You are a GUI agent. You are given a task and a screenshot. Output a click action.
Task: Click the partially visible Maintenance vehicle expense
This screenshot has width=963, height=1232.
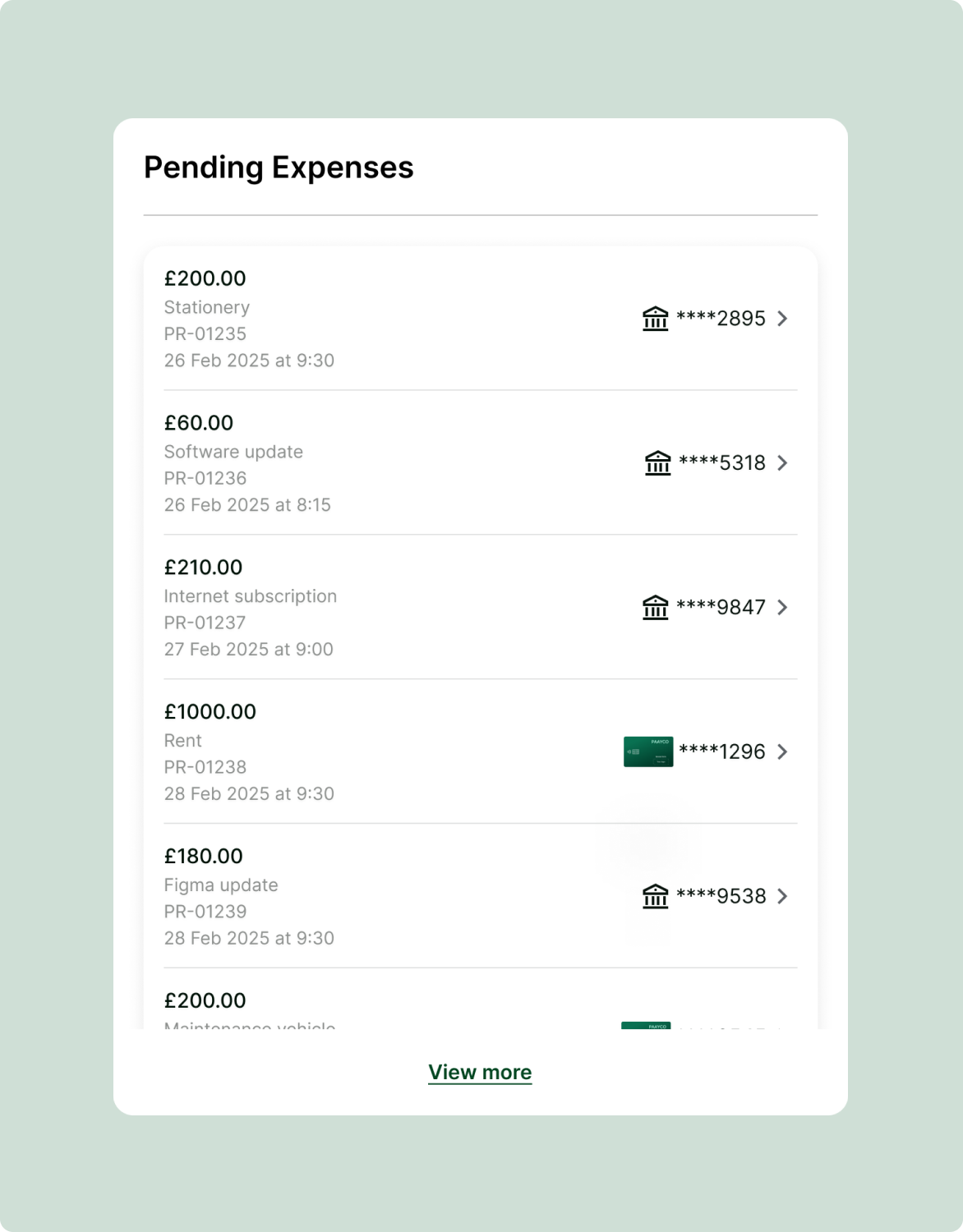(x=481, y=1000)
